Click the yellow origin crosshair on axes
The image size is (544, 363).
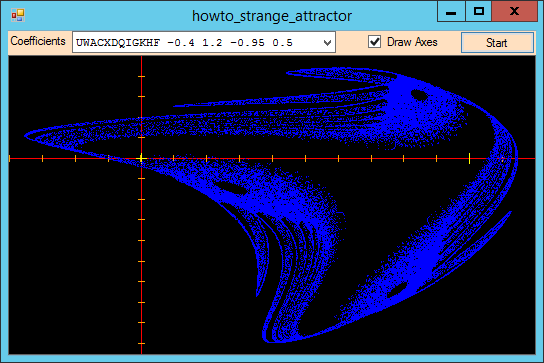pyautogui.click(x=141, y=159)
